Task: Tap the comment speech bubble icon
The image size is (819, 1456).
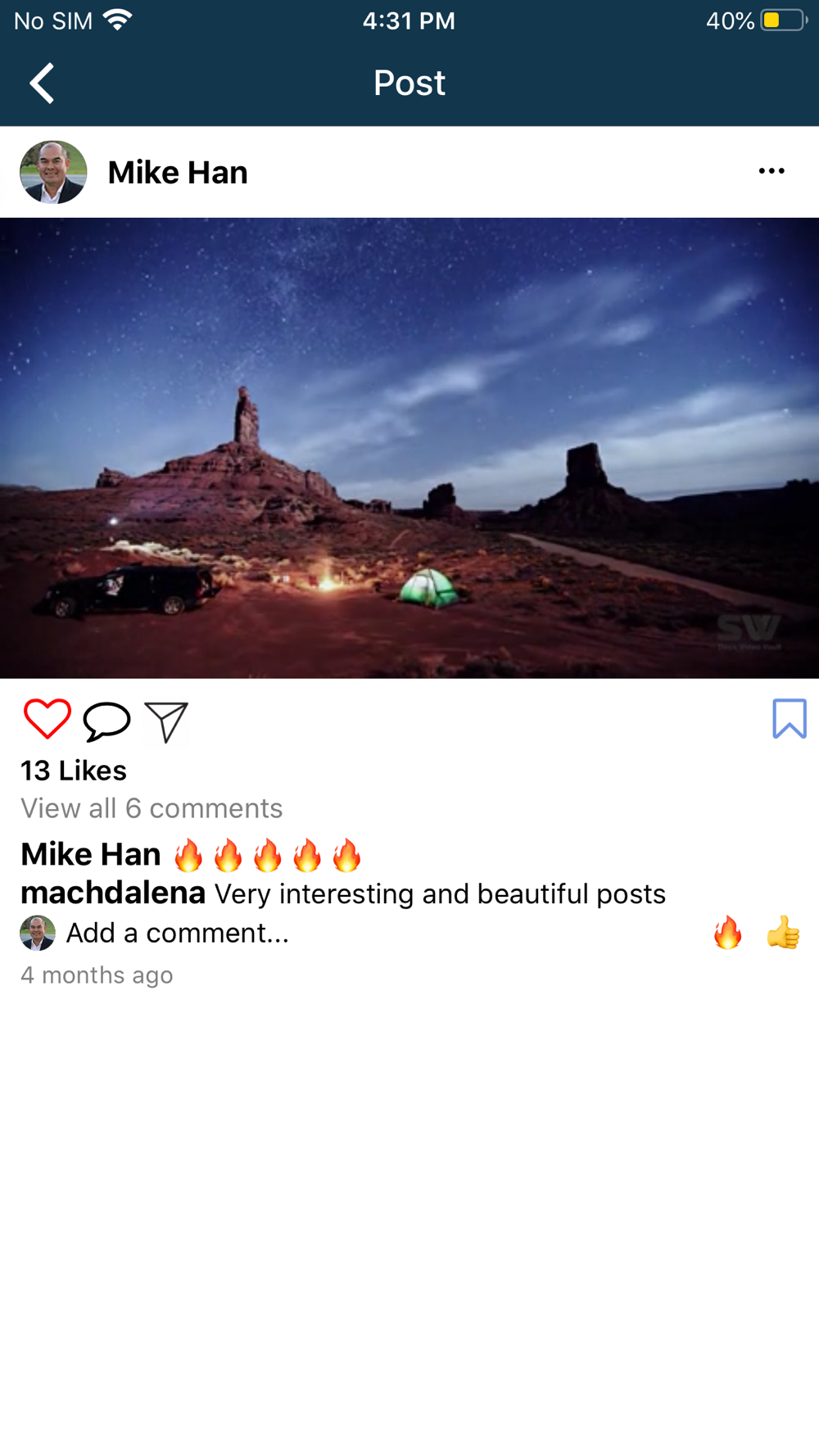Action: coord(106,721)
